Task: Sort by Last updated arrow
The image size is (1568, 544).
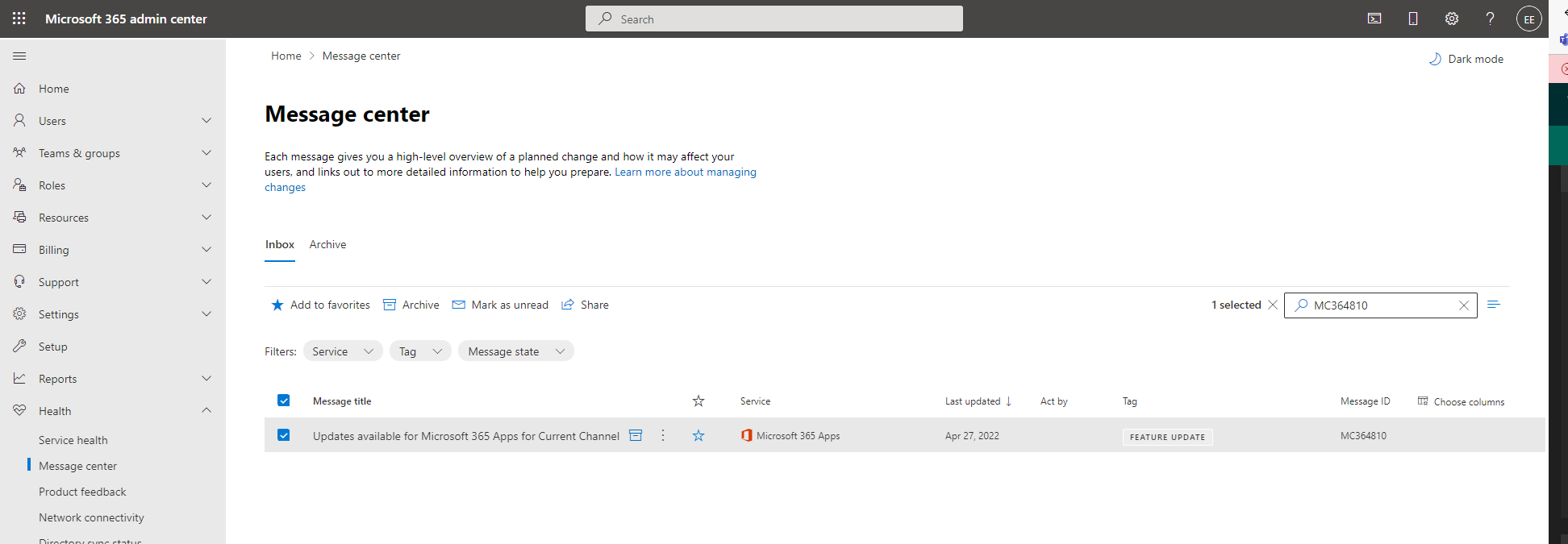Action: click(1008, 401)
